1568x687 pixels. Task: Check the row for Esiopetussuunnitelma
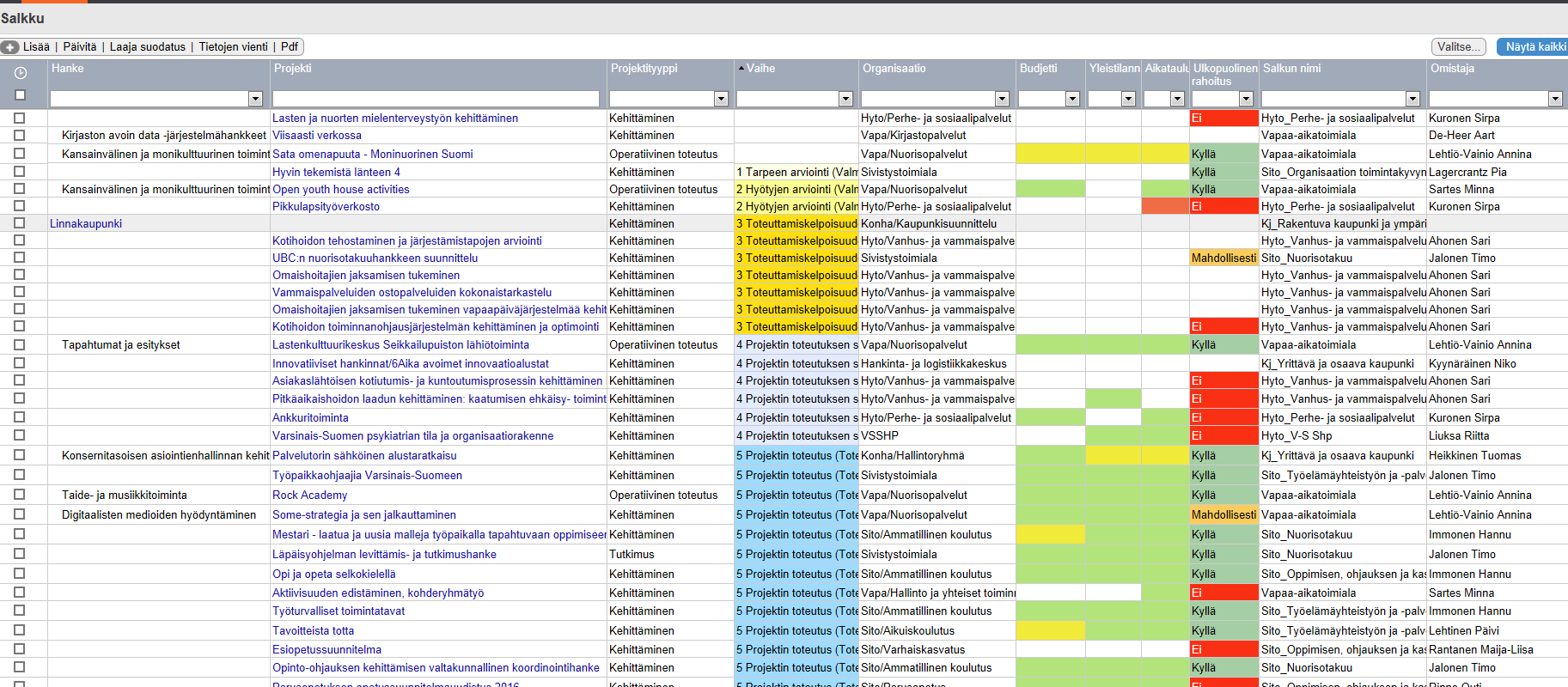tap(20, 649)
